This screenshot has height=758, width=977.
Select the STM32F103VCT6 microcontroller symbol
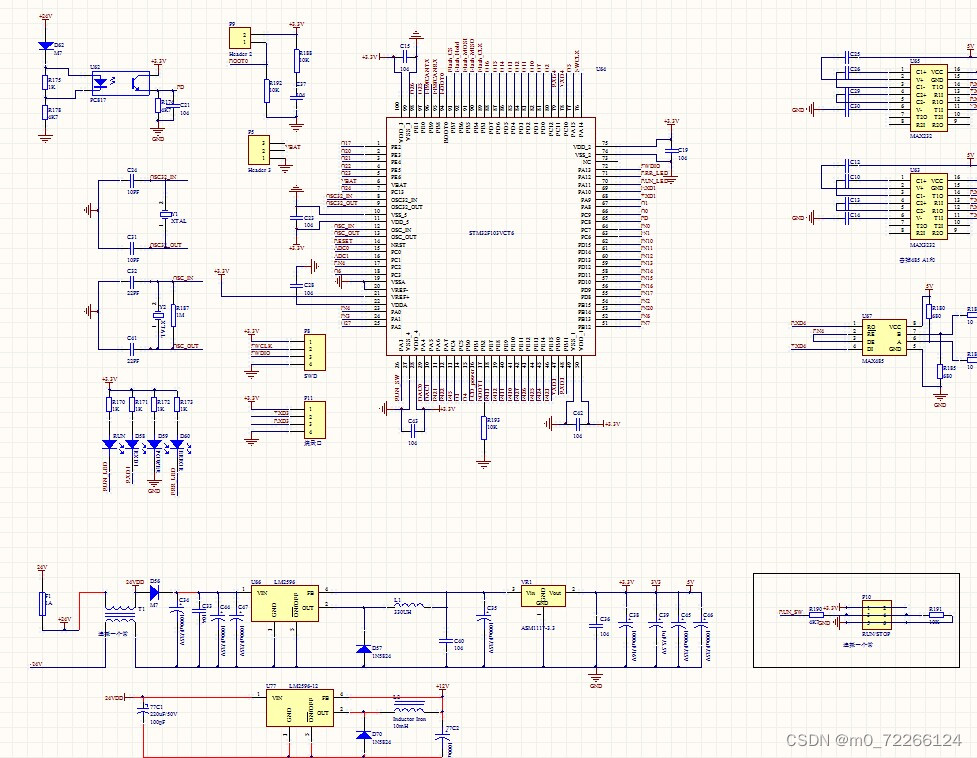point(488,237)
